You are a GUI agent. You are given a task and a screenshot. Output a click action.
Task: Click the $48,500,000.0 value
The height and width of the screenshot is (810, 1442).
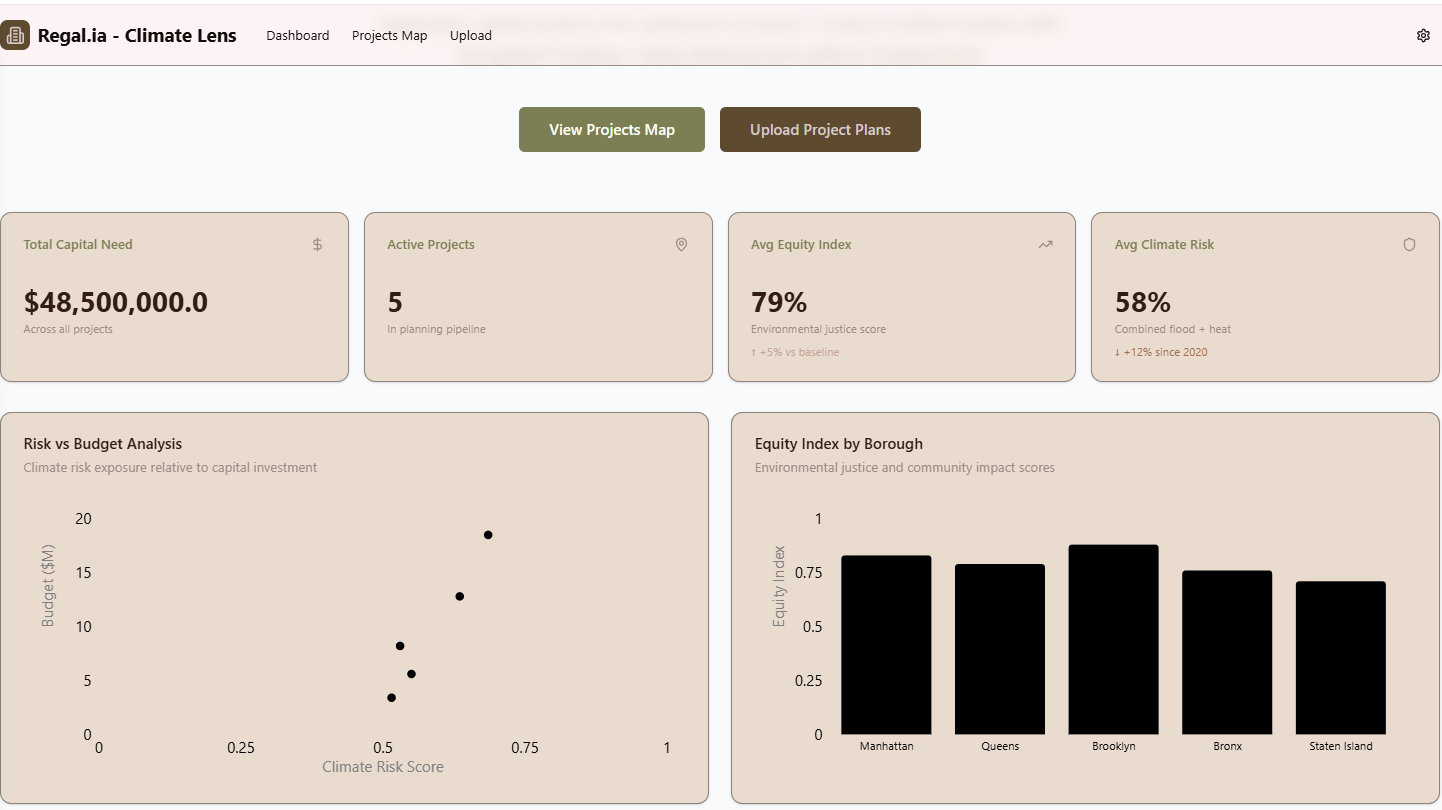click(x=116, y=302)
